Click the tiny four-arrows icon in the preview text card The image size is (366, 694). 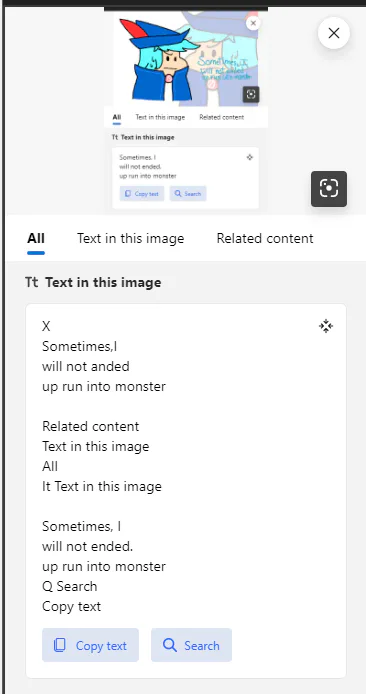(250, 157)
